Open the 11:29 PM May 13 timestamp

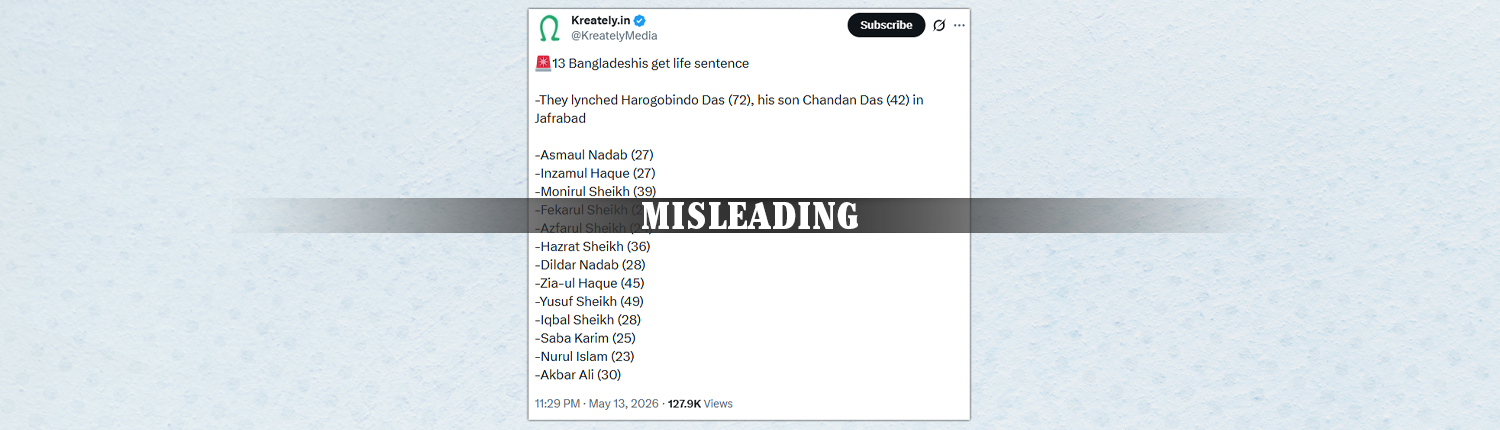tap(595, 404)
